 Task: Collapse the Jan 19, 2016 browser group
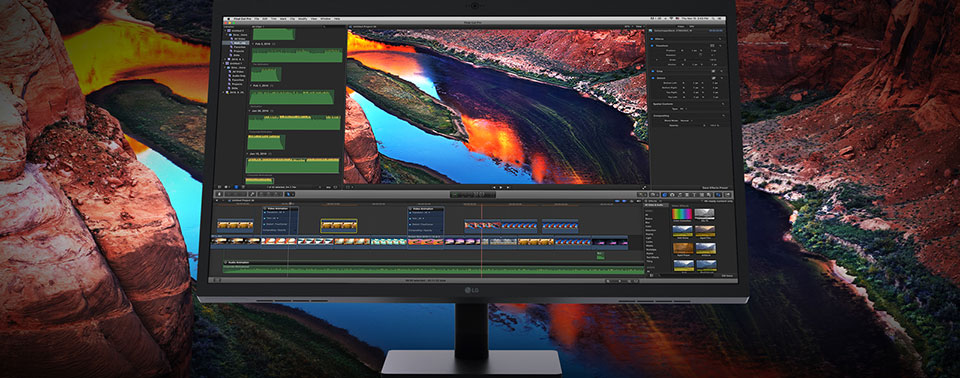pos(247,153)
